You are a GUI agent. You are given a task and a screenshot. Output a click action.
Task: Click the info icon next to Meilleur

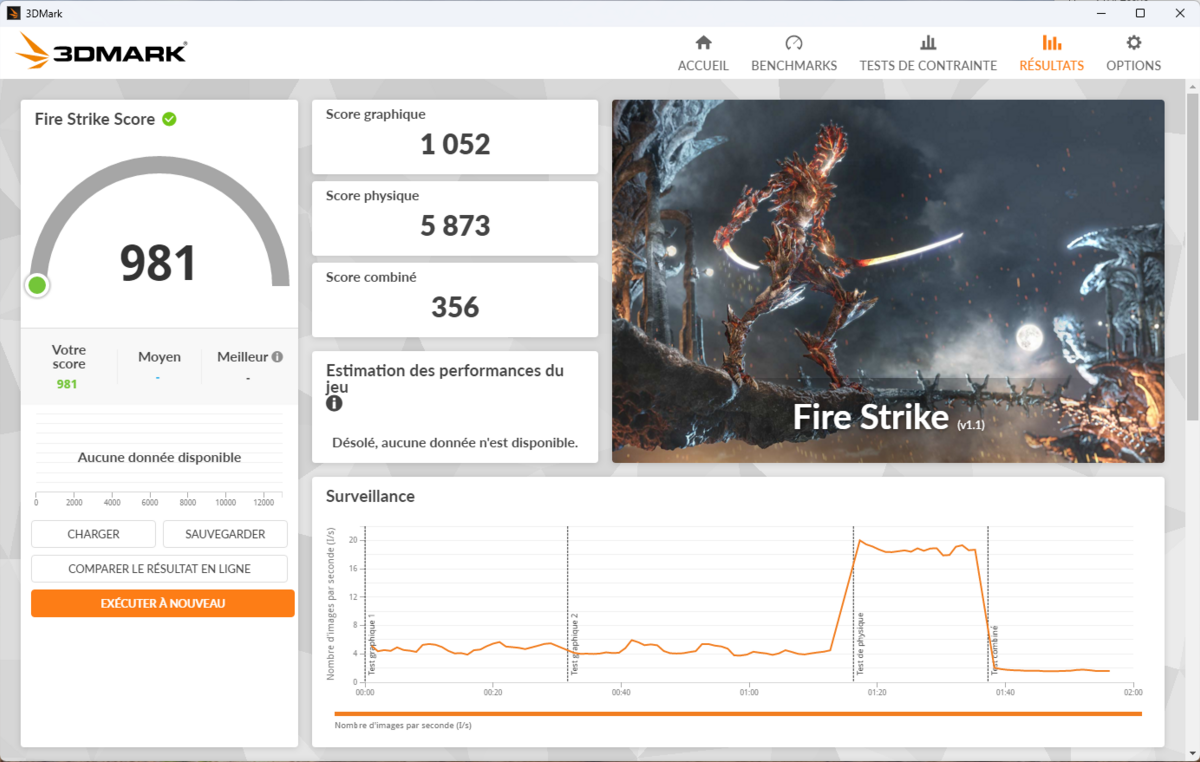(277, 356)
